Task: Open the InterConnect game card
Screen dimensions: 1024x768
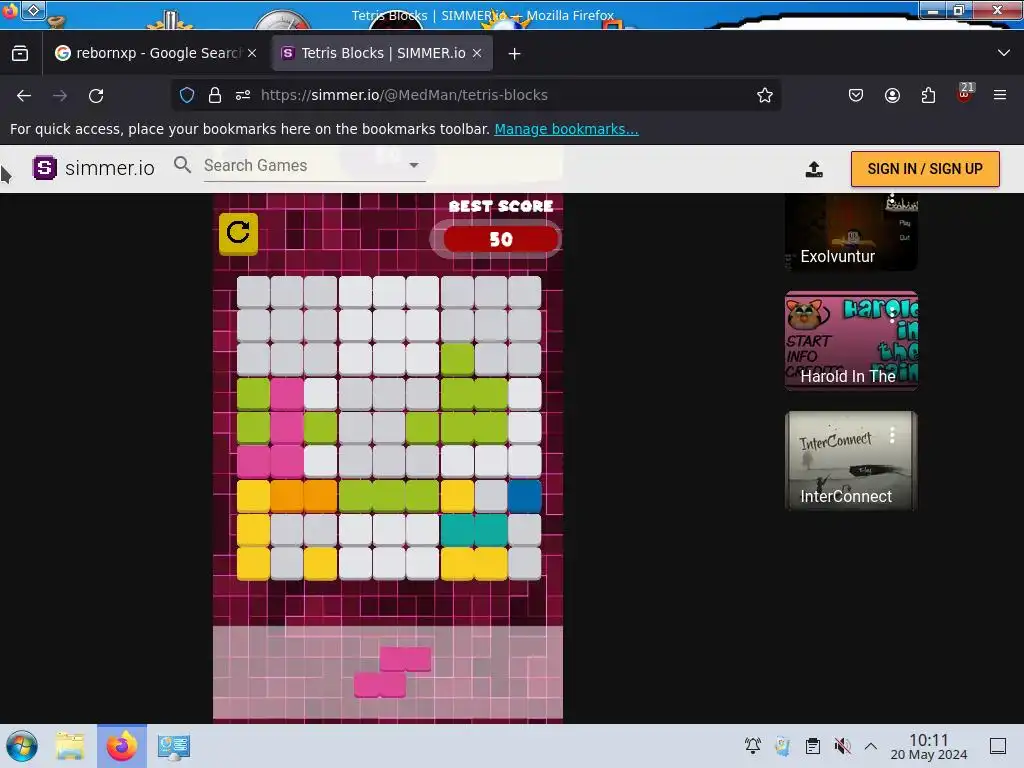Action: [851, 461]
